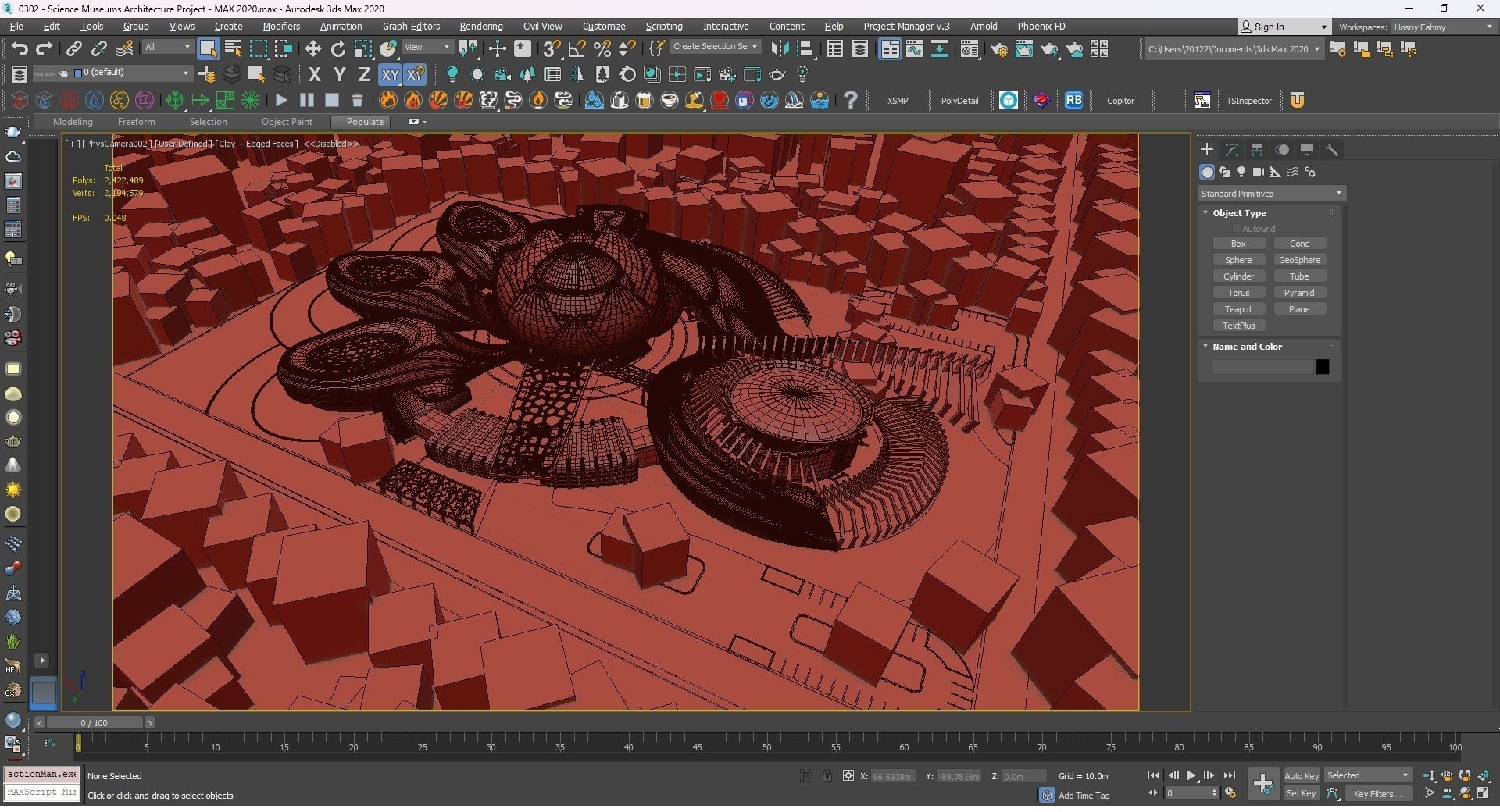Open the Selected key filter dropdown
Image resolution: width=1500 pixels, height=812 pixels.
[1367, 776]
